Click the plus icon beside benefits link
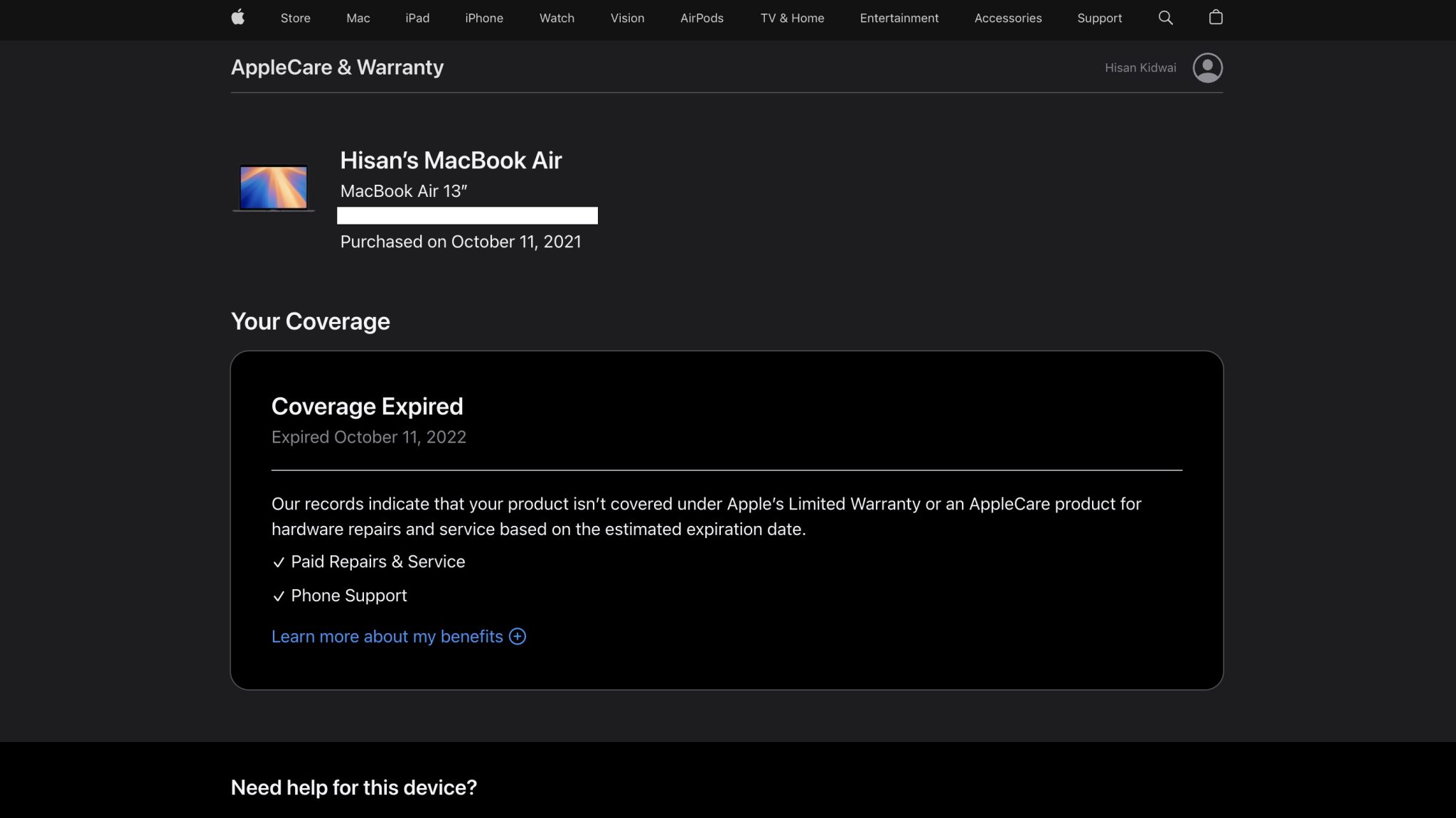Image resolution: width=1456 pixels, height=818 pixels. pos(518,637)
